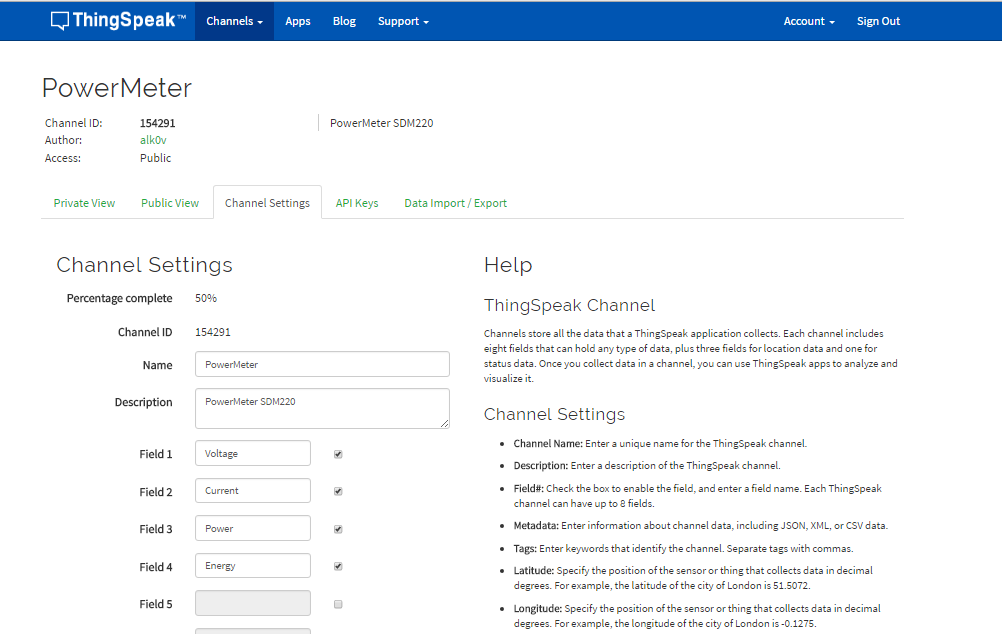Open the Channels dropdown menu
This screenshot has width=1002, height=634.
coord(235,21)
